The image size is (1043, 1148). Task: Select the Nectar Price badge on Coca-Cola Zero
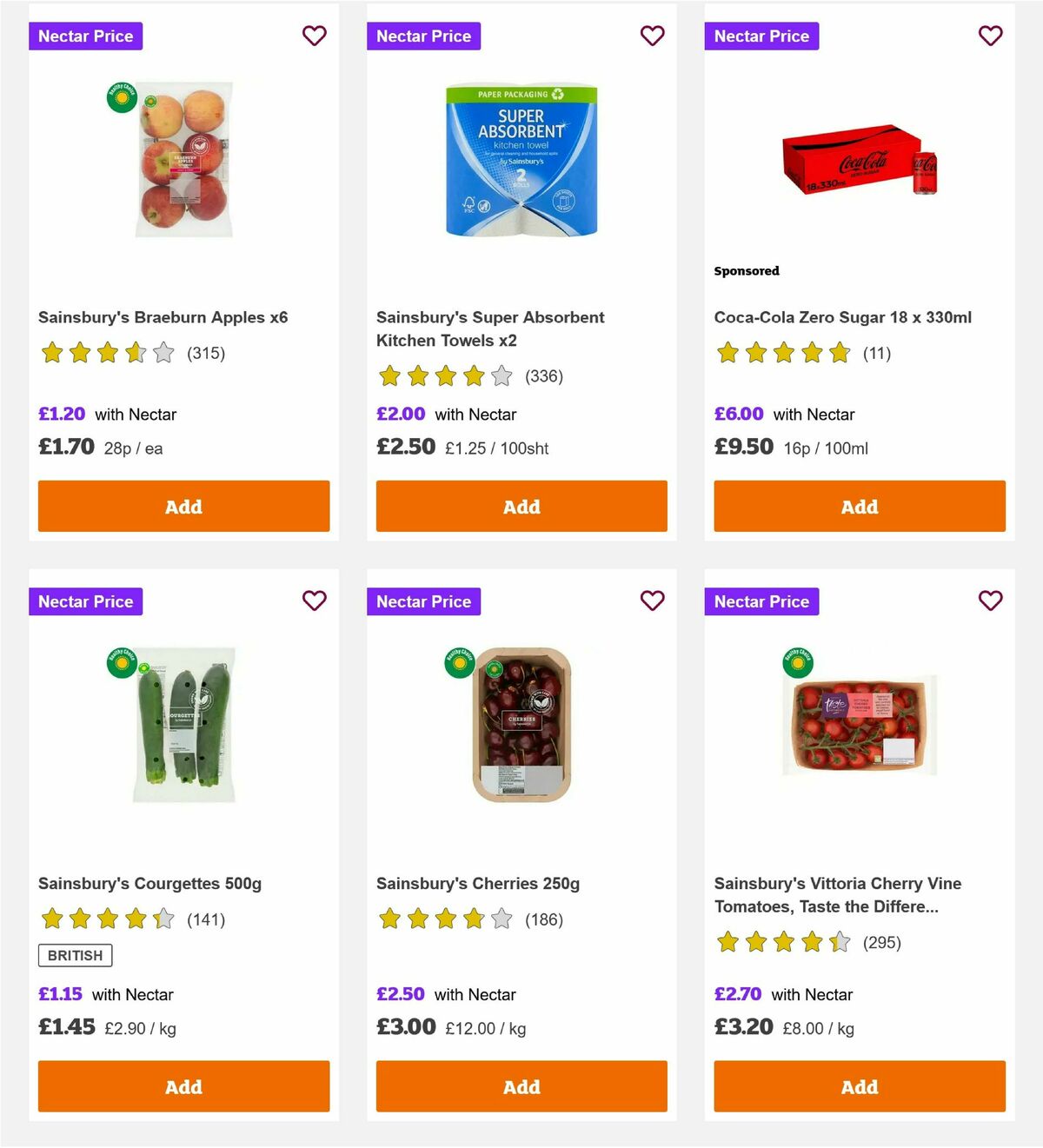pyautogui.click(x=761, y=36)
